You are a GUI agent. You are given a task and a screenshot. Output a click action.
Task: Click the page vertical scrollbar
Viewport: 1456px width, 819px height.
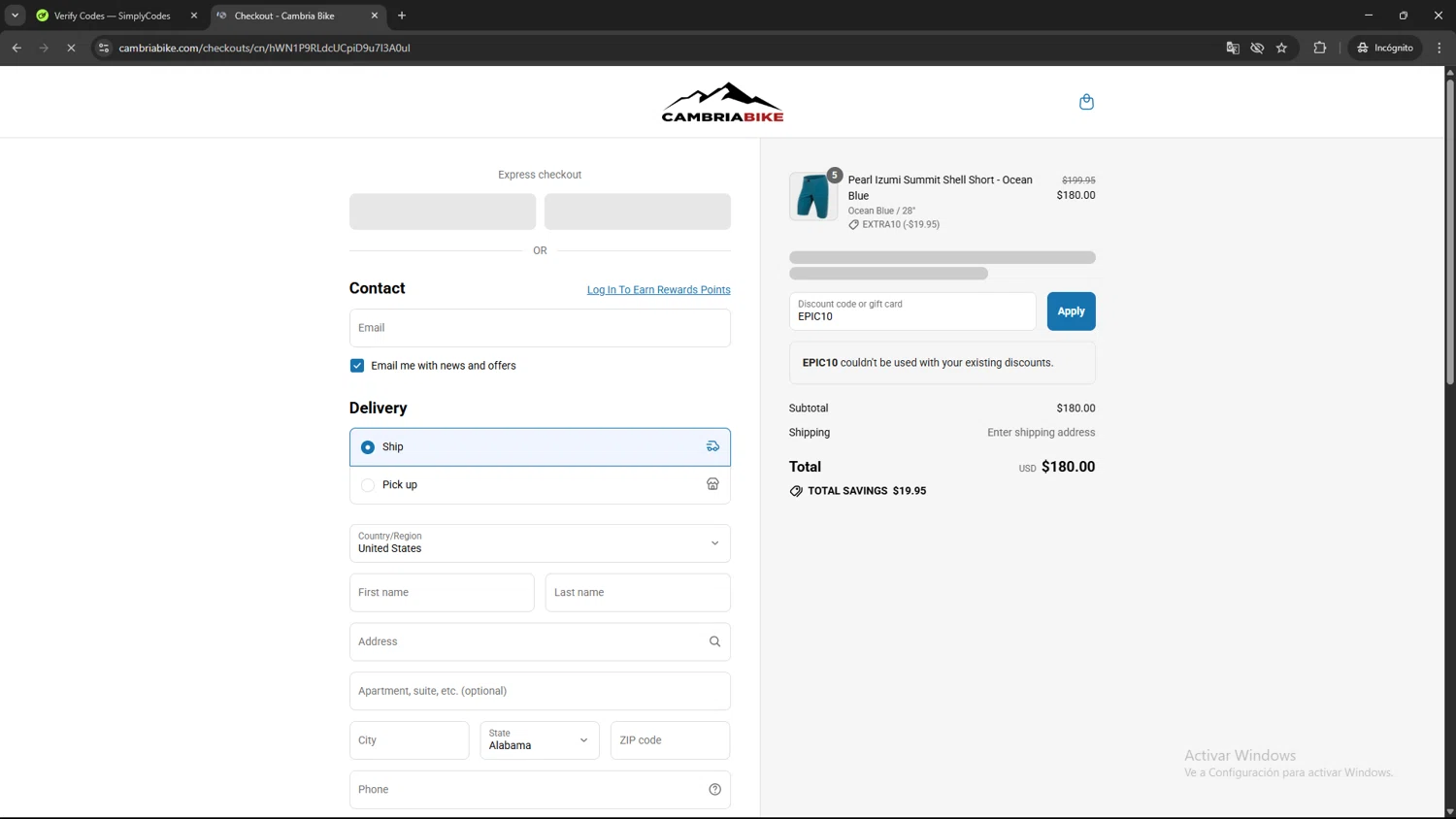click(1450, 233)
